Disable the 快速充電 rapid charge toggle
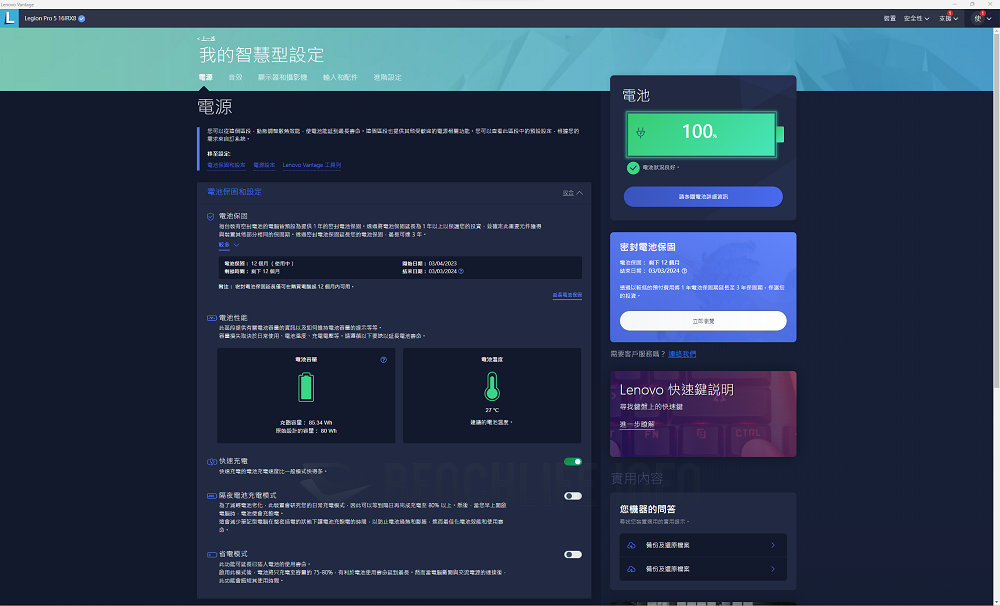Viewport: 1000px width, 606px height. point(573,462)
